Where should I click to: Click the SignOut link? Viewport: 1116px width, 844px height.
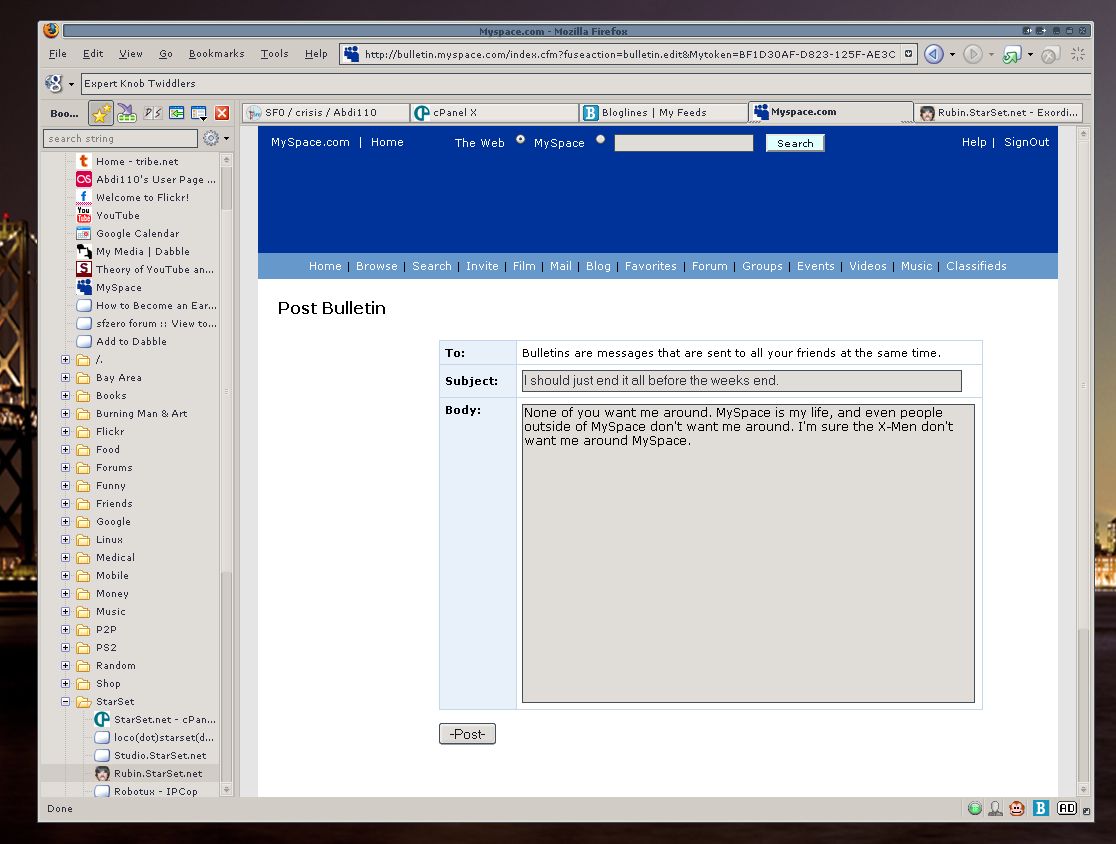1026,143
